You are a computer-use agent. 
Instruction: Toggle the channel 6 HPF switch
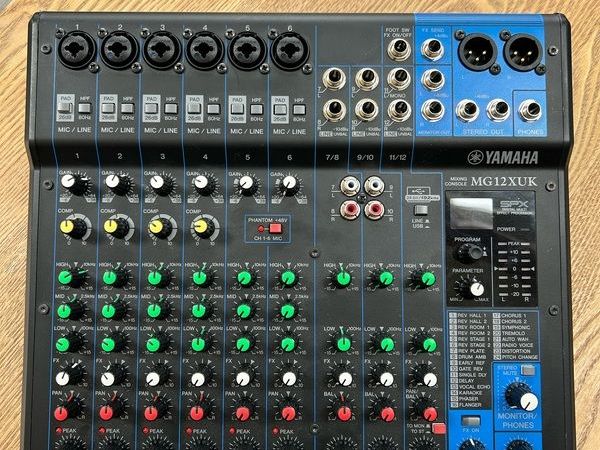299,110
